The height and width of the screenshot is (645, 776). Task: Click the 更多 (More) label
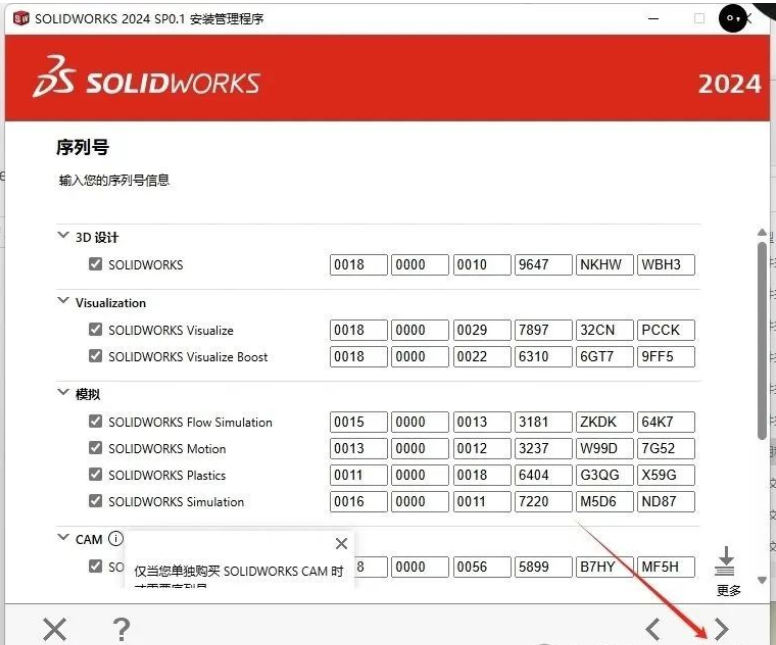[728, 590]
